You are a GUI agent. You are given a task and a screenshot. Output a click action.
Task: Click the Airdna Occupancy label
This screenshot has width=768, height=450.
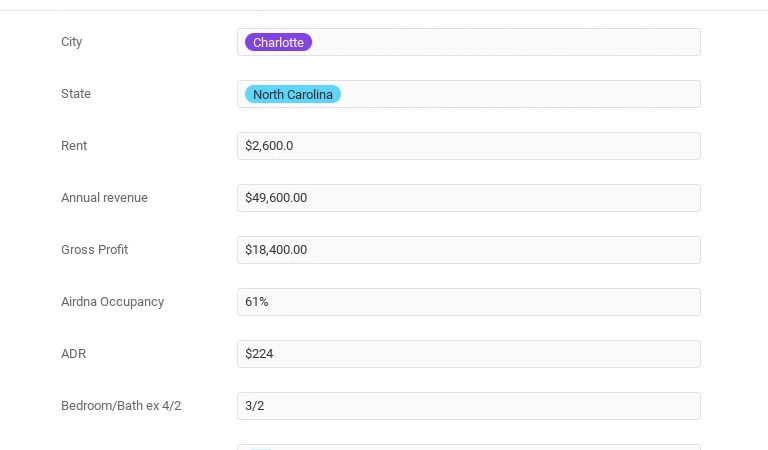(x=112, y=302)
